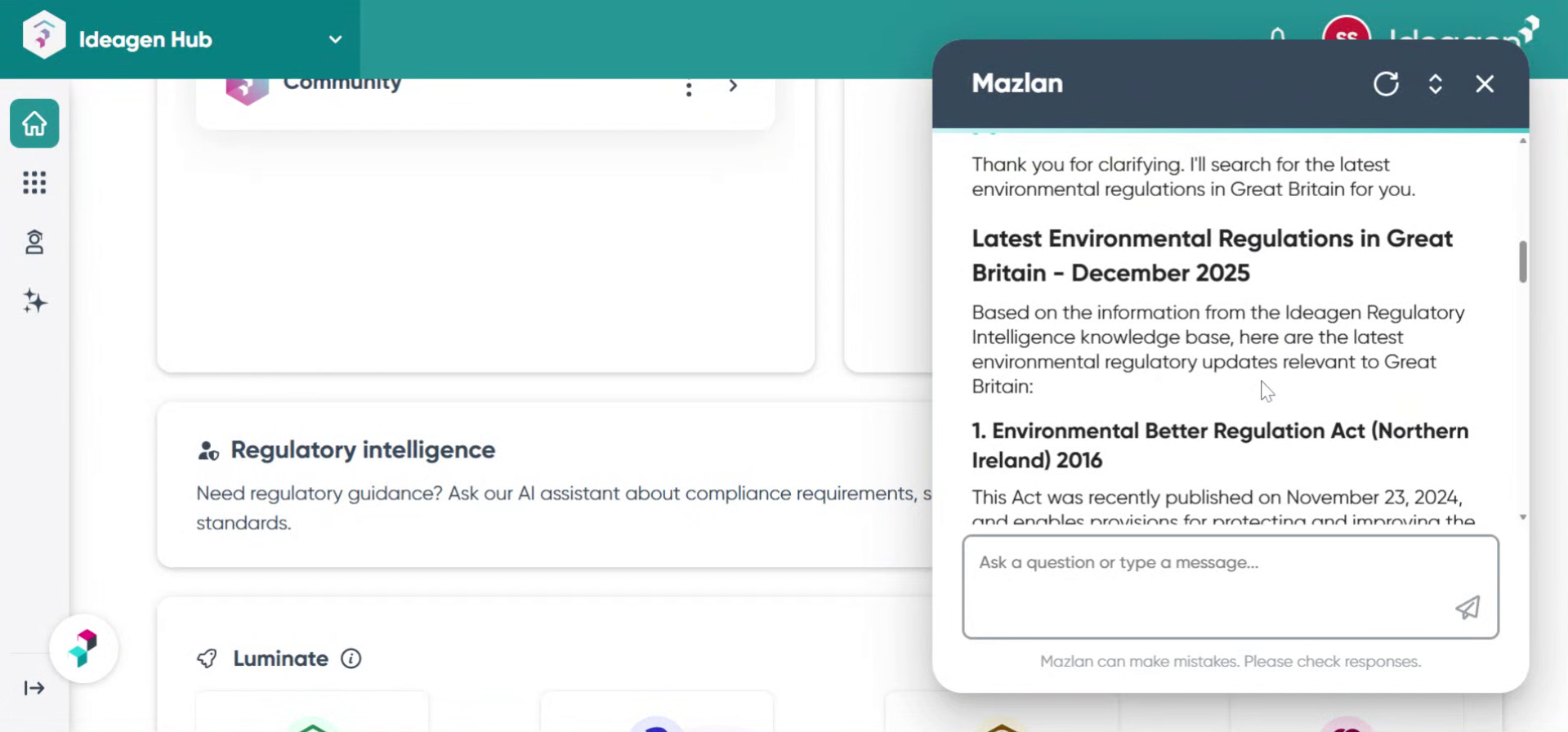Expand the Mazlan chat panel size
Viewport: 1568px width, 732px height.
(1435, 83)
